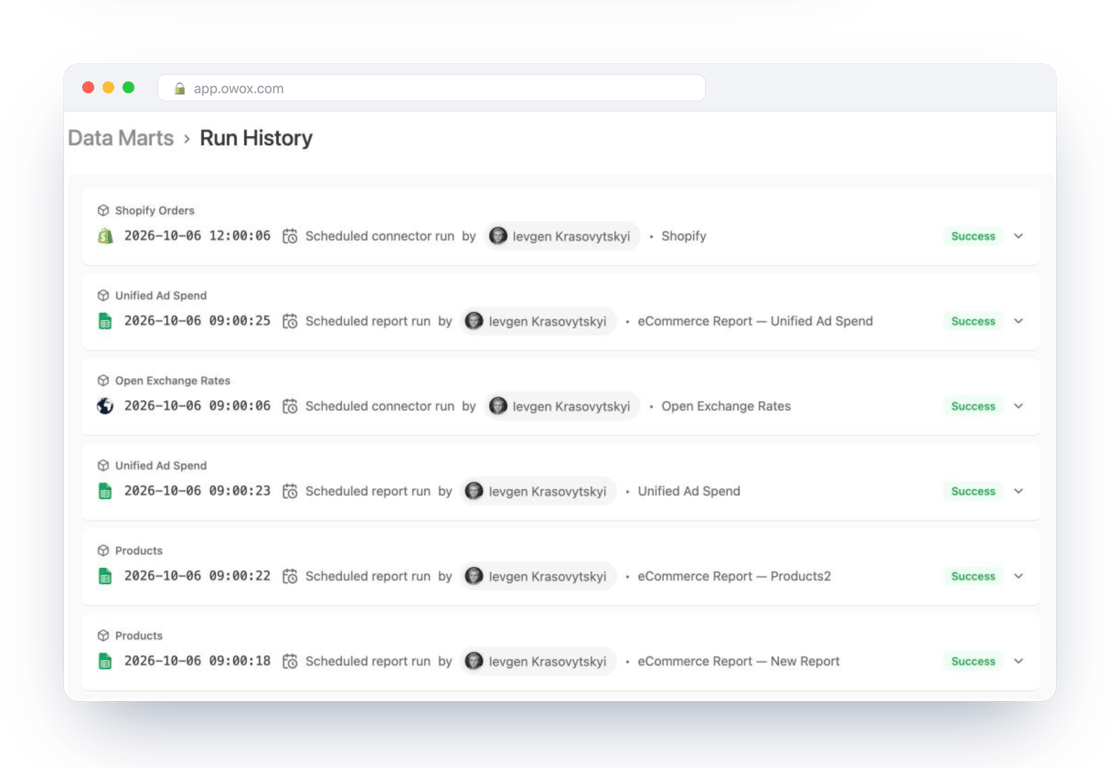Open the Unified Ad Spend title above 09:00:25

click(x=161, y=295)
